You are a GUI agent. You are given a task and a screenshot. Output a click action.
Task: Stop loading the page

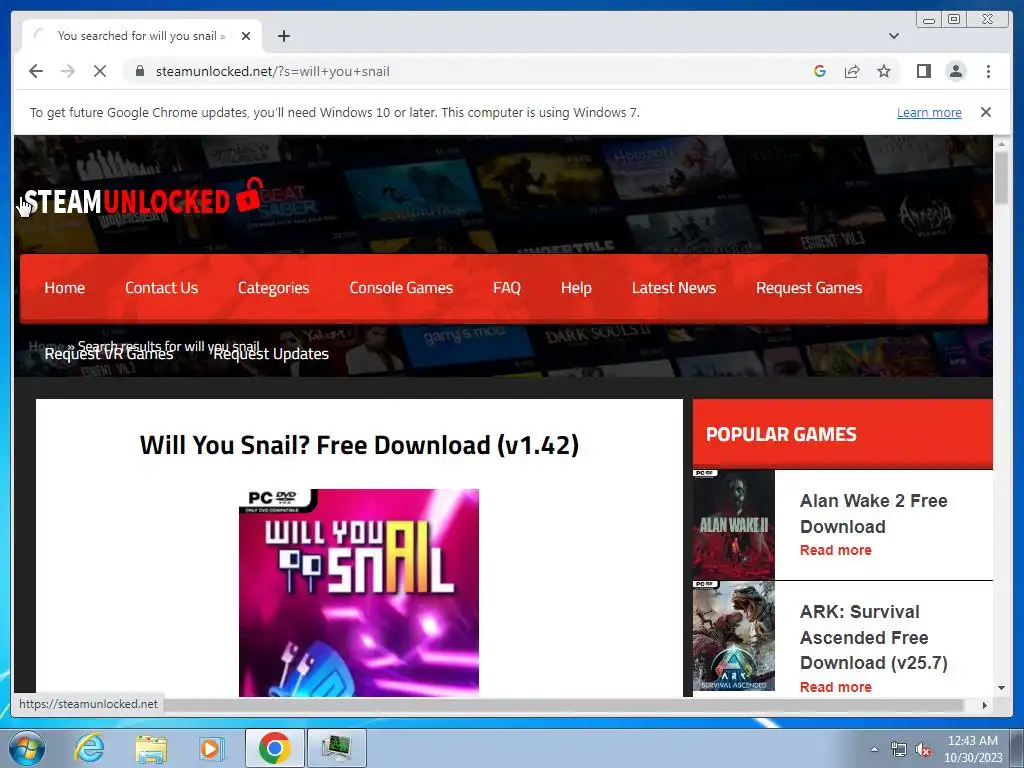(100, 71)
